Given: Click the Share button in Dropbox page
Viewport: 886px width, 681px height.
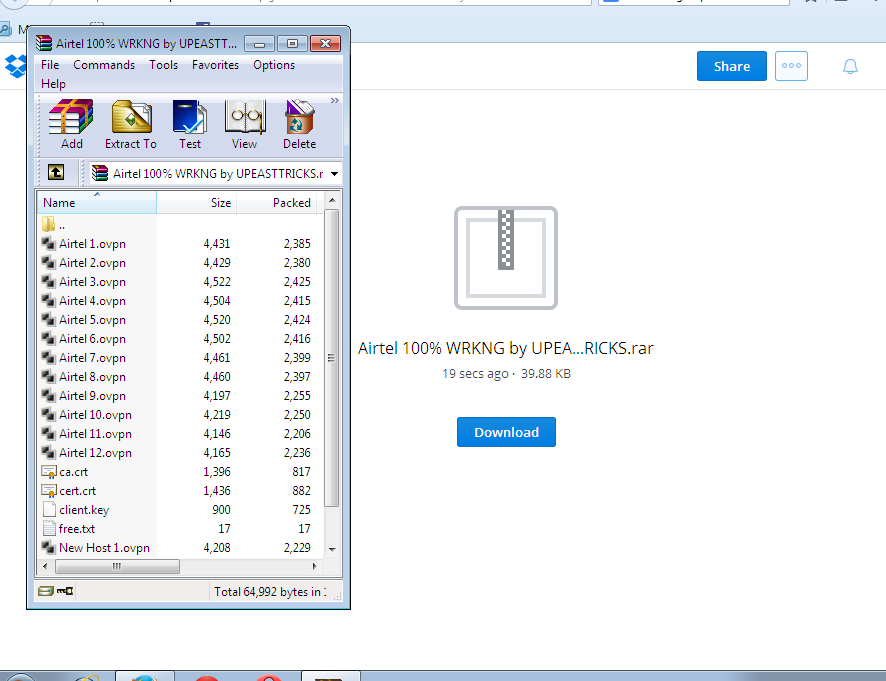Looking at the screenshot, I should (x=731, y=66).
